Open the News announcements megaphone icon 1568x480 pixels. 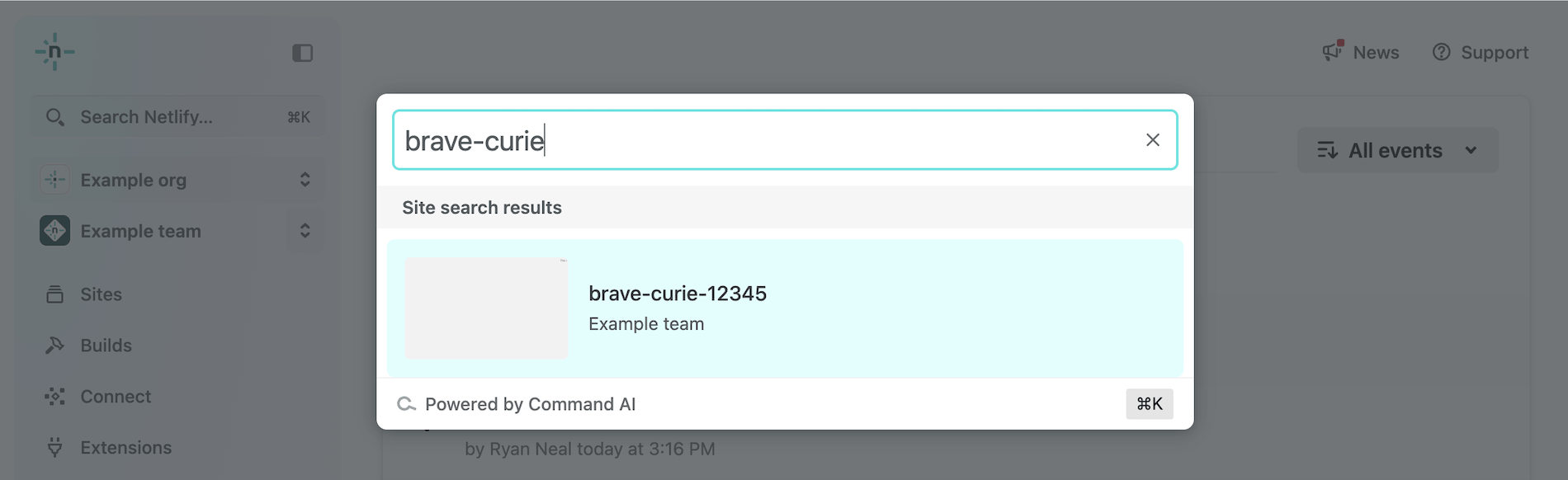coord(1332,52)
